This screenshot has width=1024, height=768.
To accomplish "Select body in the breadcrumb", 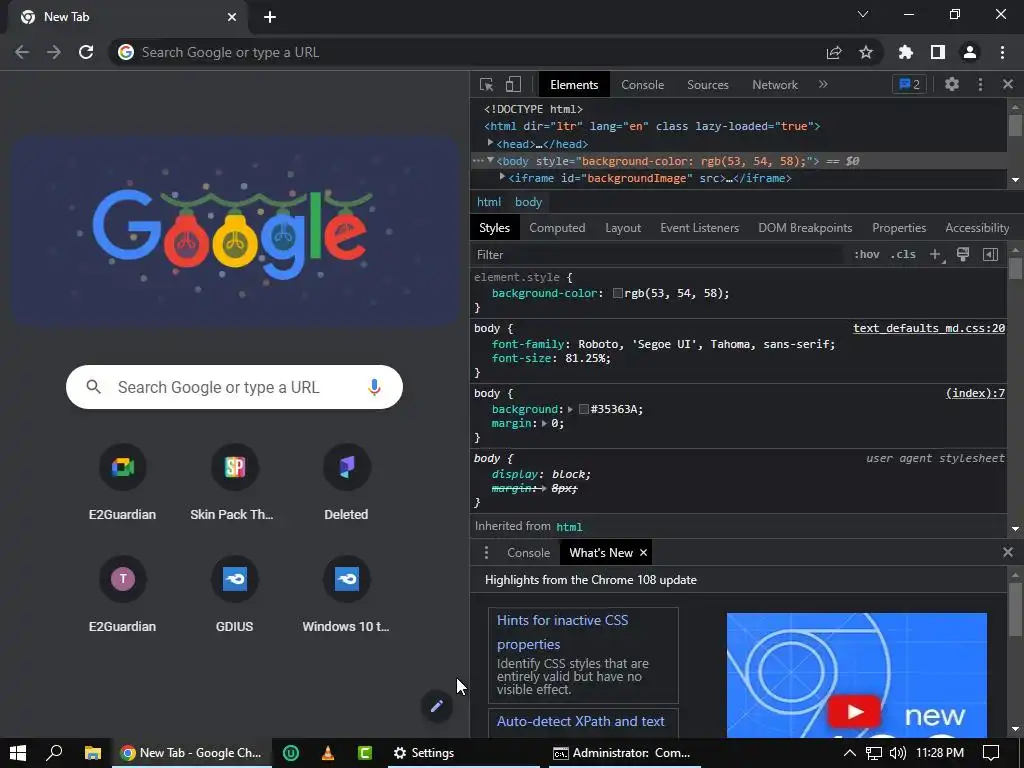I will (x=528, y=202).
